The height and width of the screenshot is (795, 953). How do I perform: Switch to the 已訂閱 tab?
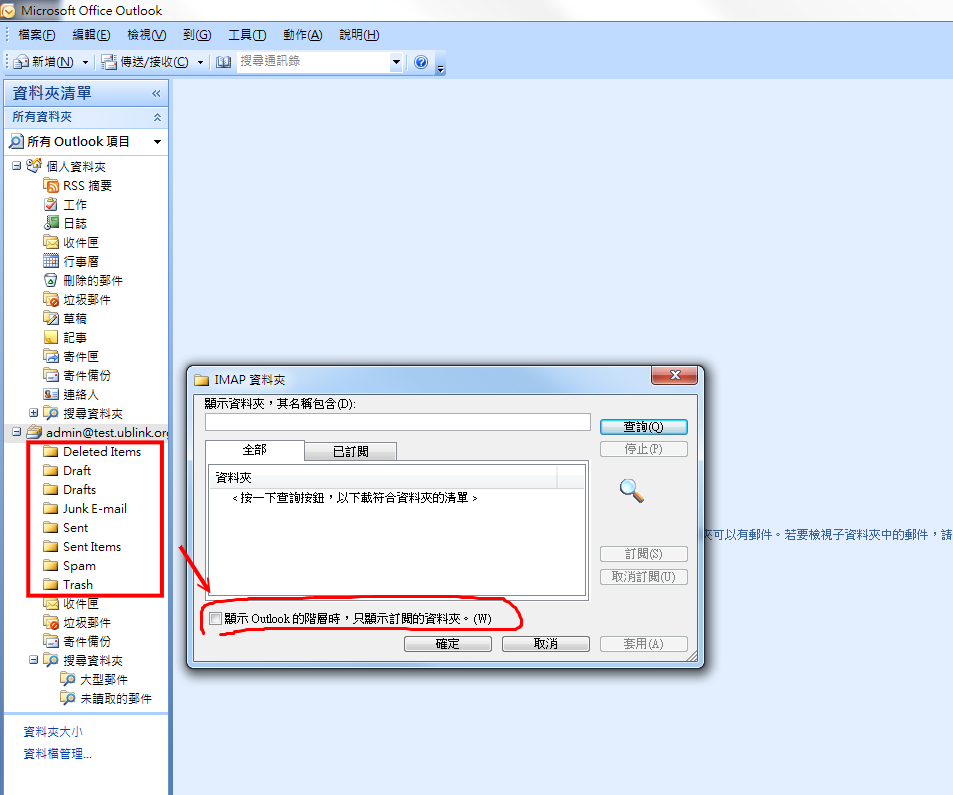tap(350, 451)
